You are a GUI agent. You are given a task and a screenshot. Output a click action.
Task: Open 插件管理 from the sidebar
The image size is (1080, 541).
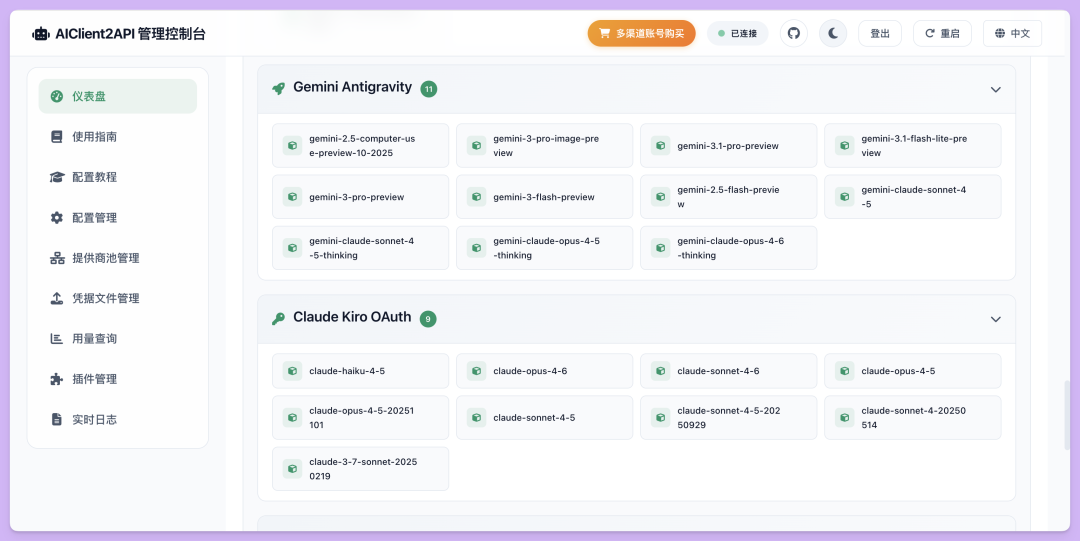pyautogui.click(x=94, y=379)
